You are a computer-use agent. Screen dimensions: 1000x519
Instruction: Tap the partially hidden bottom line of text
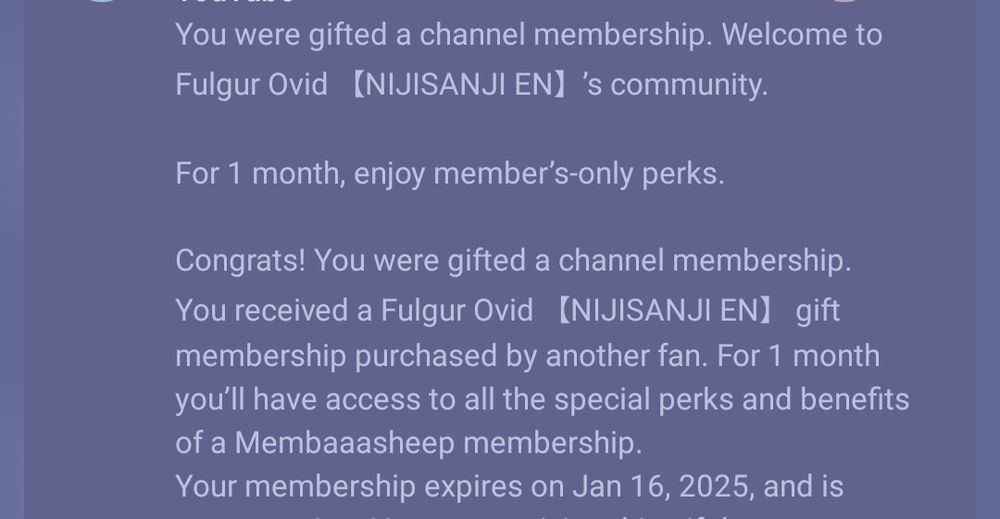(485, 516)
